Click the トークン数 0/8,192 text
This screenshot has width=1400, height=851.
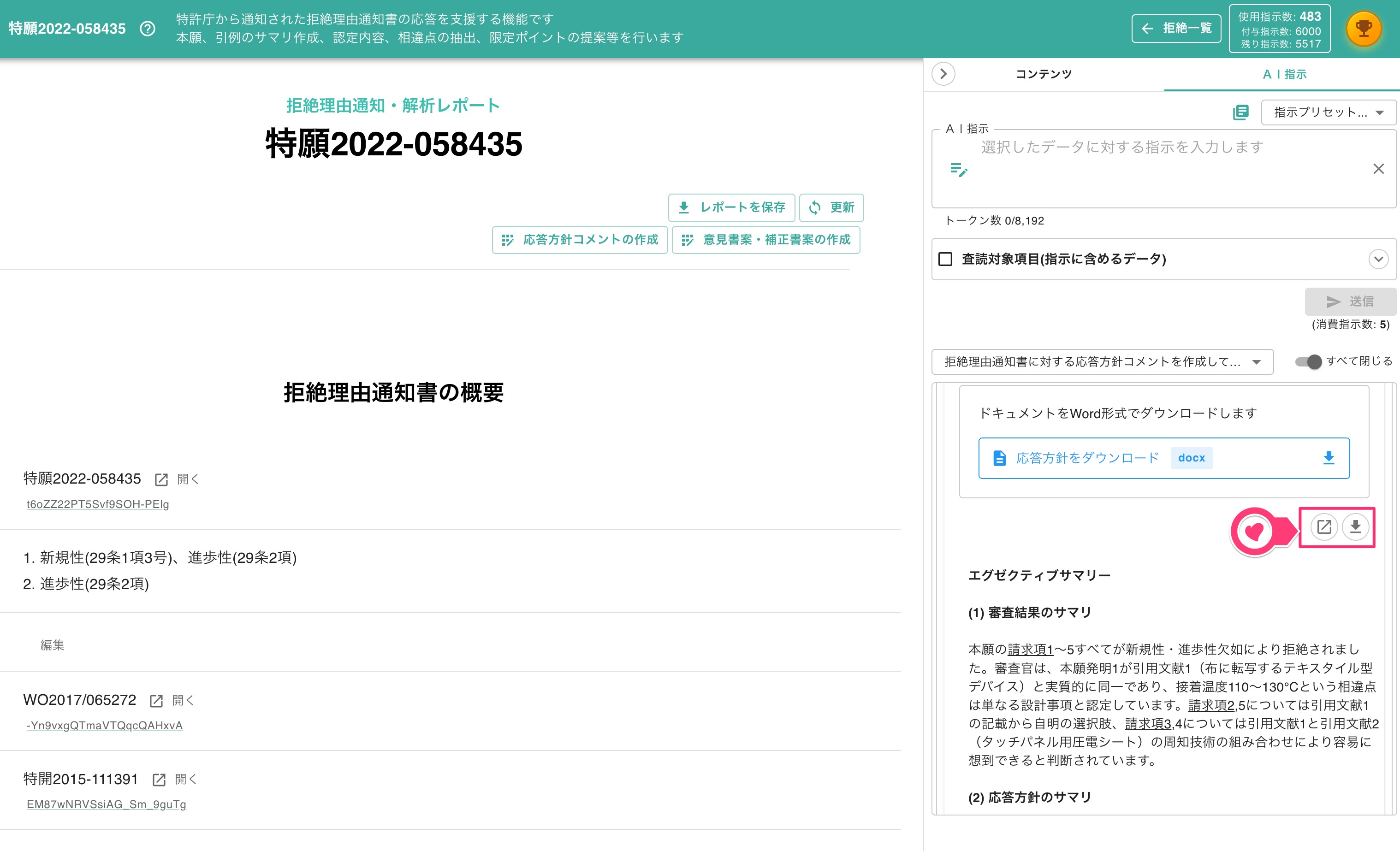994,220
